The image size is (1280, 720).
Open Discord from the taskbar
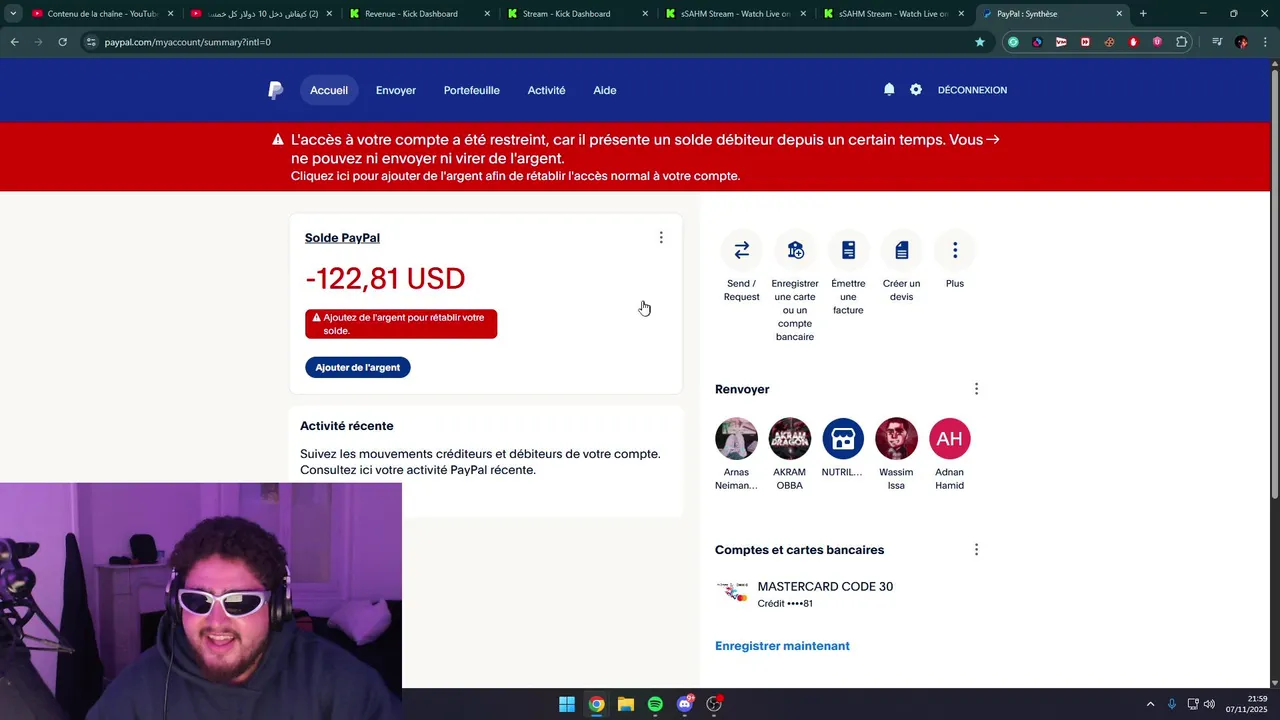click(x=685, y=704)
